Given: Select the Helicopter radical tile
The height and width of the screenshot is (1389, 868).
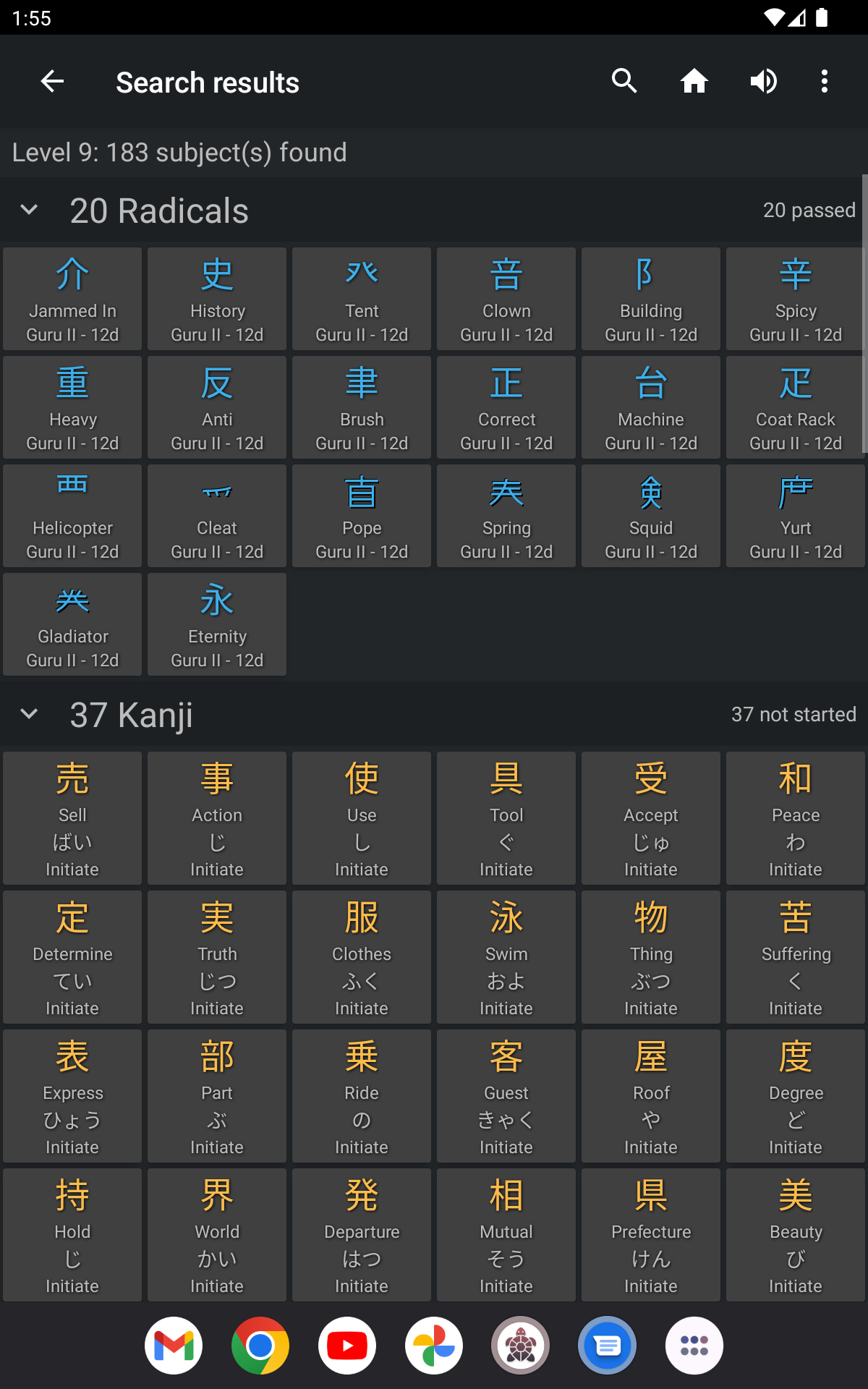Looking at the screenshot, I should 72,516.
